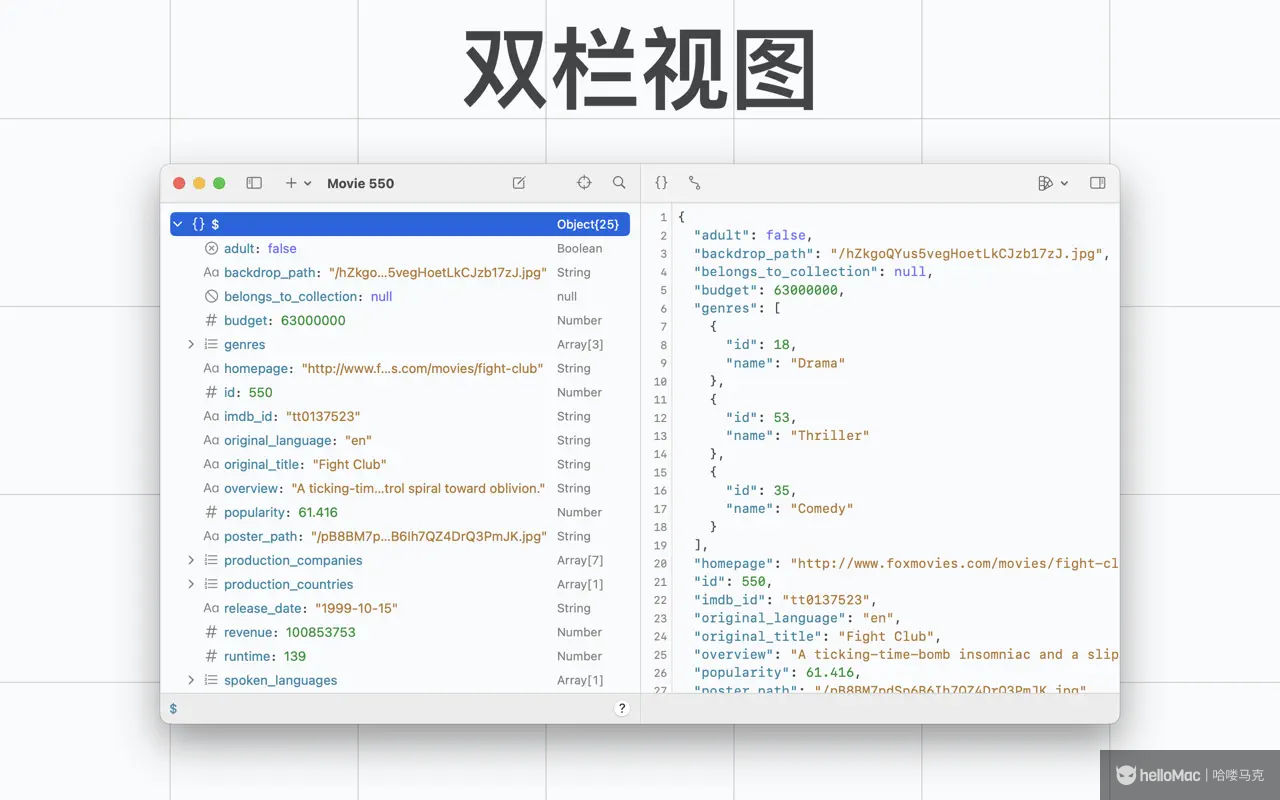Screen dimensions: 1280x800
Task: Click the number icon beside budget
Action: (x=211, y=320)
